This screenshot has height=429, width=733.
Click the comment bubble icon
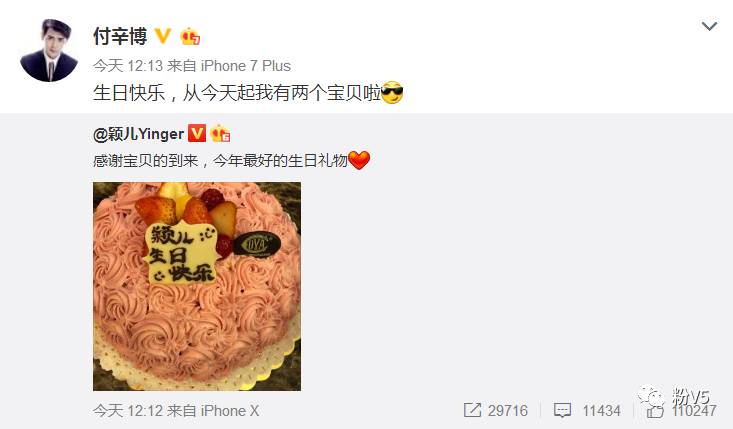point(562,411)
